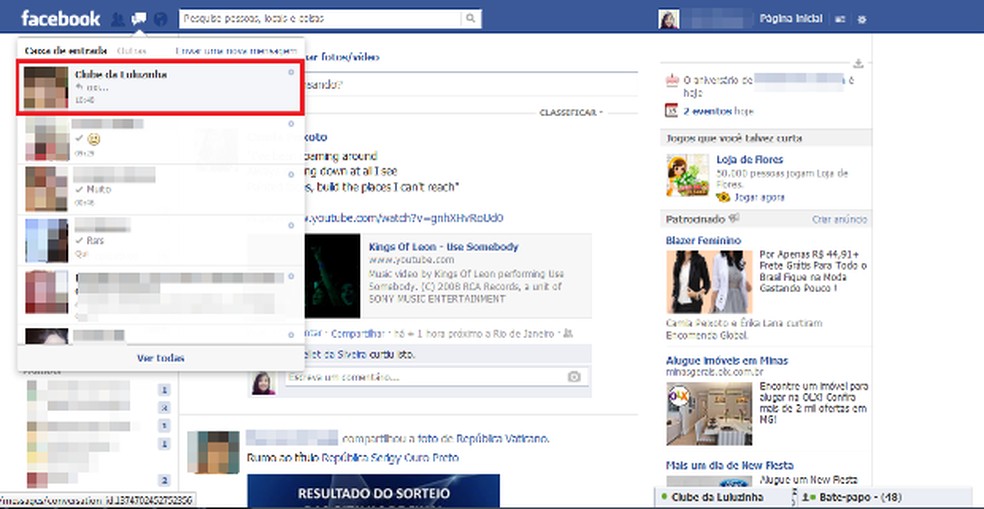Viewport: 984px width, 509px height.
Task: Click Jogar agora link
Action: [x=759, y=197]
